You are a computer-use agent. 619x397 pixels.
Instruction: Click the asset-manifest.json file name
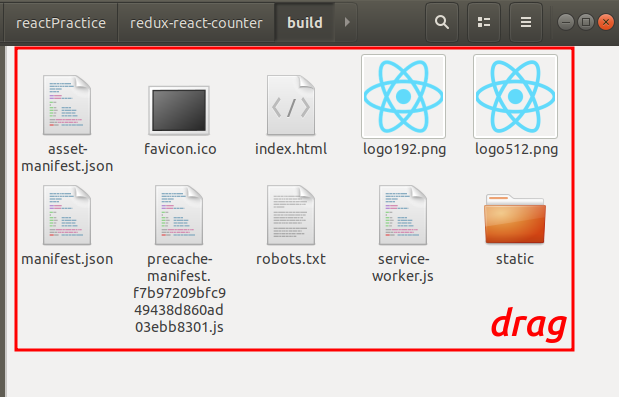pos(67,157)
